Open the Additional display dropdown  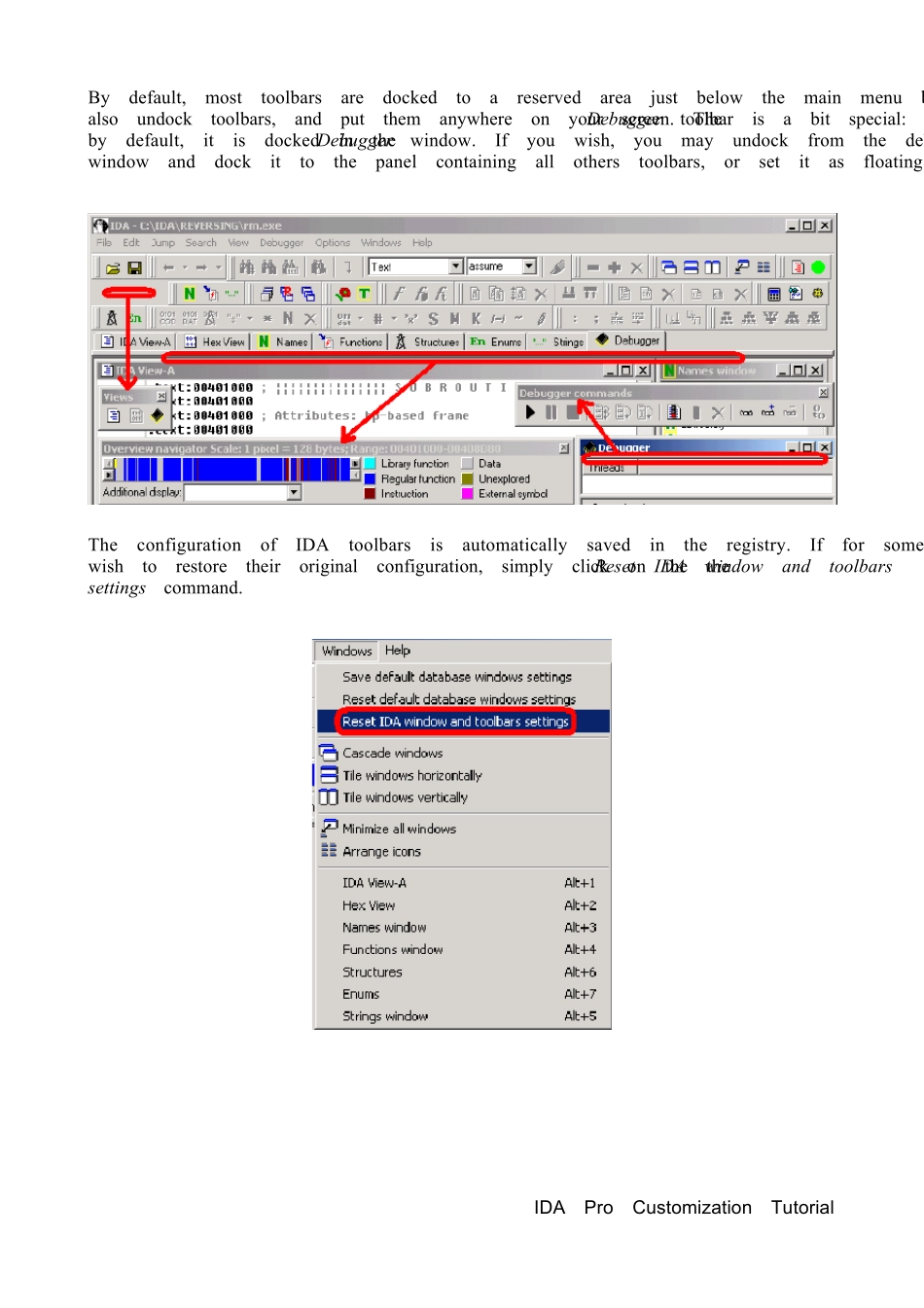(294, 493)
